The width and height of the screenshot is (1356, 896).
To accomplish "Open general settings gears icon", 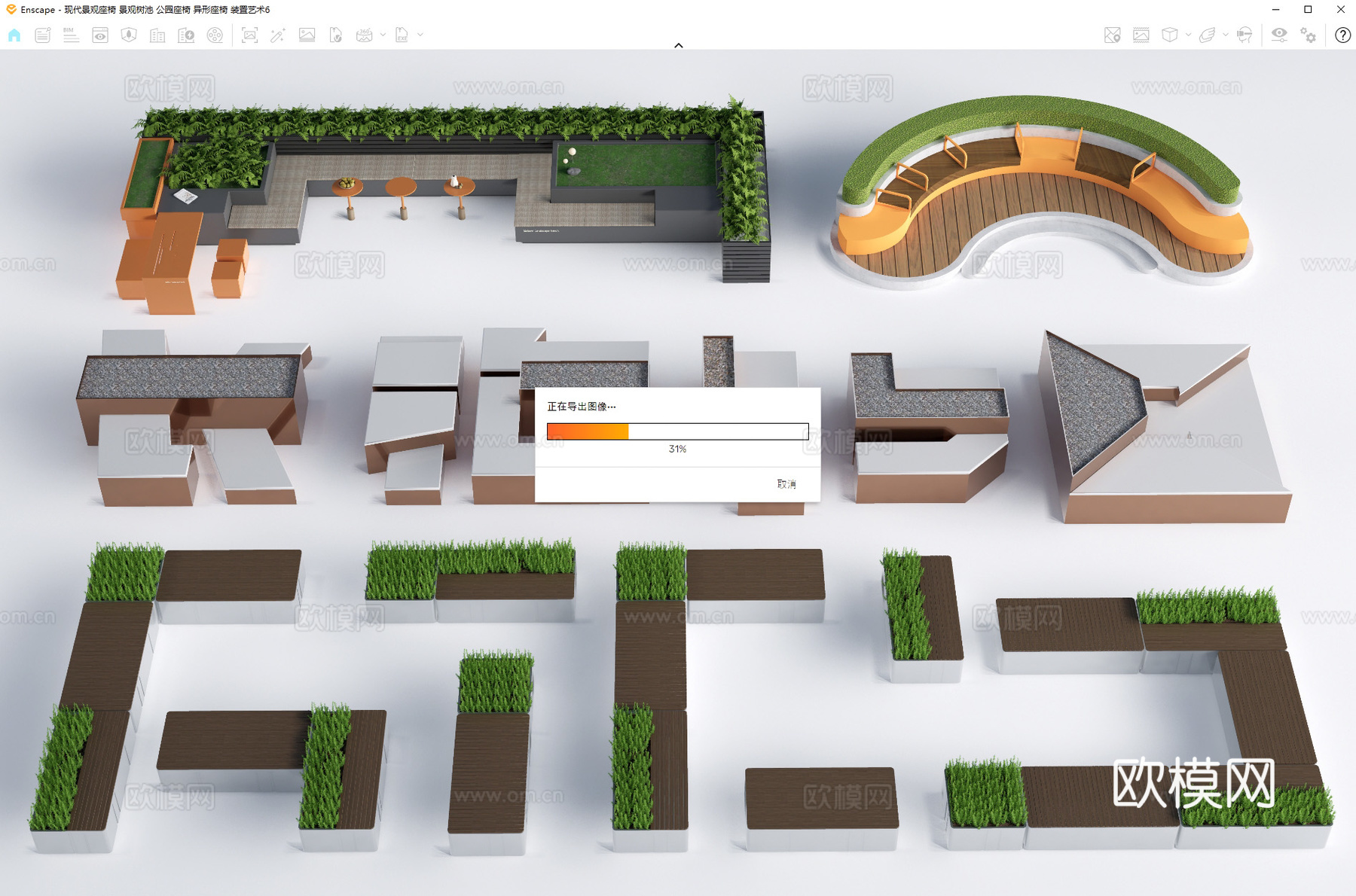I will pos(1309,35).
